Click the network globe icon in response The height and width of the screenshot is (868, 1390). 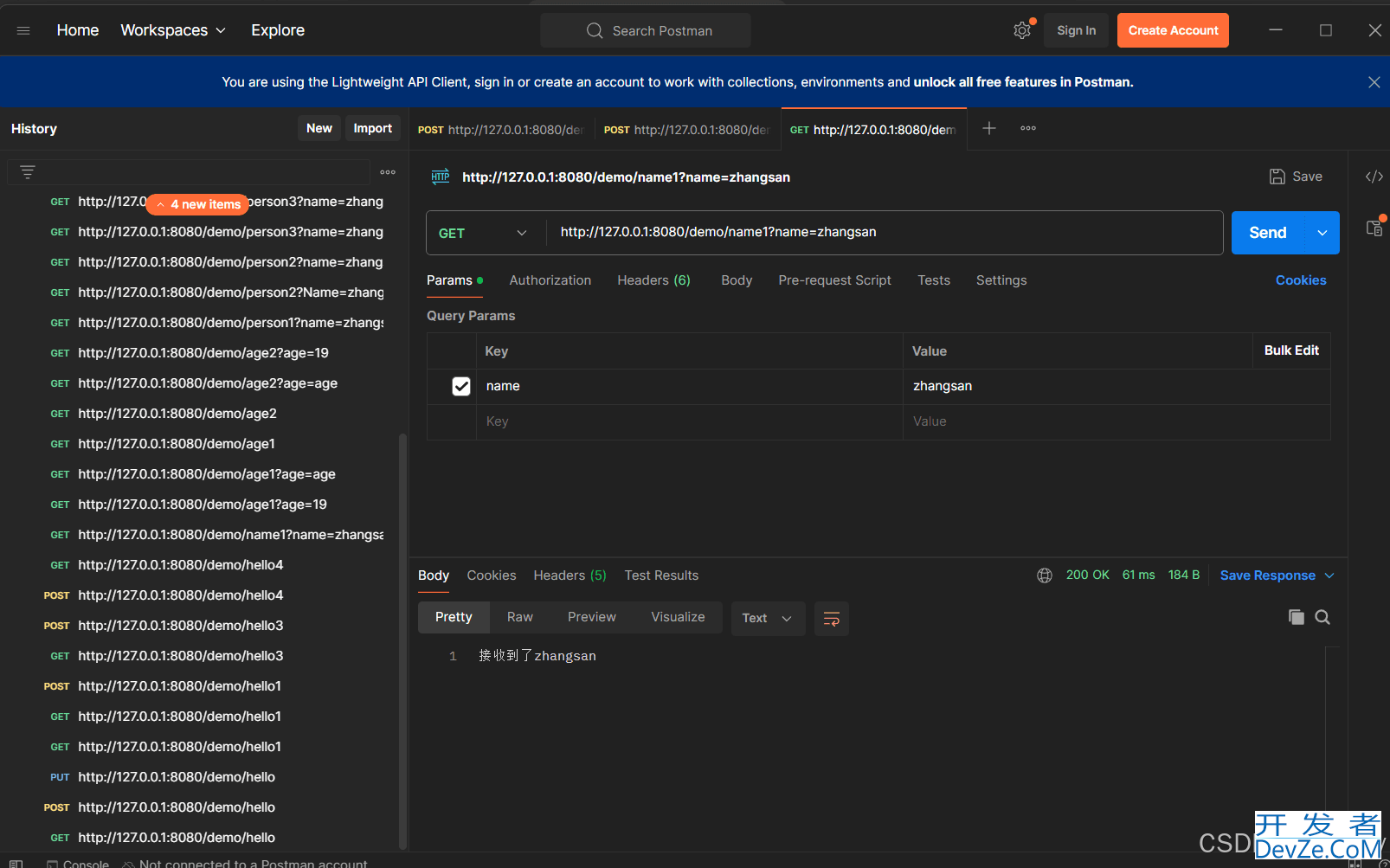[1045, 575]
